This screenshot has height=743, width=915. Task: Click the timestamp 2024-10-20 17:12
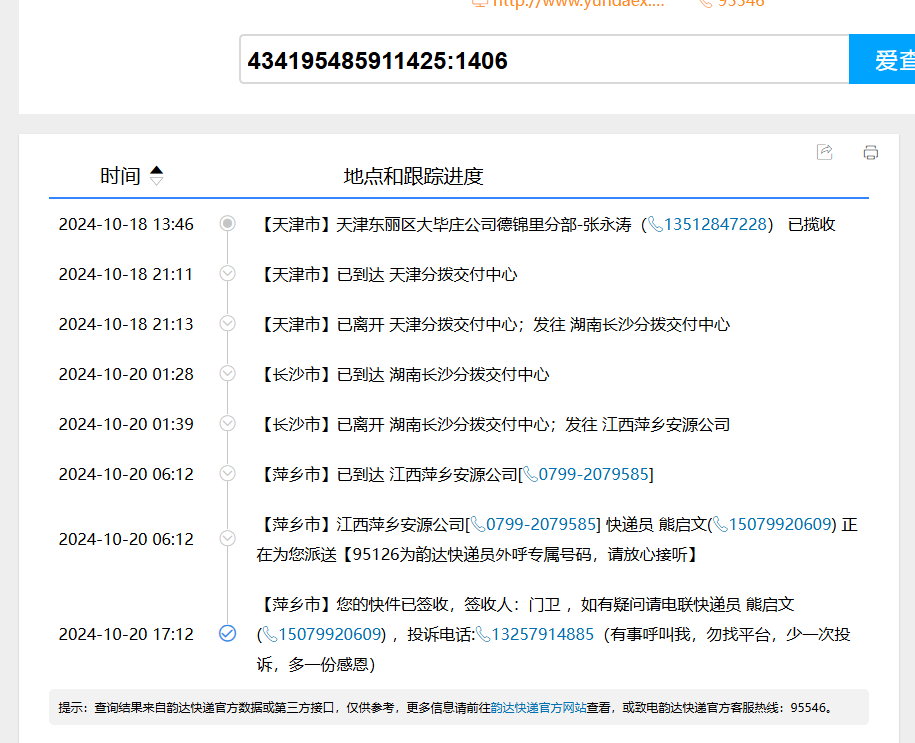(126, 634)
